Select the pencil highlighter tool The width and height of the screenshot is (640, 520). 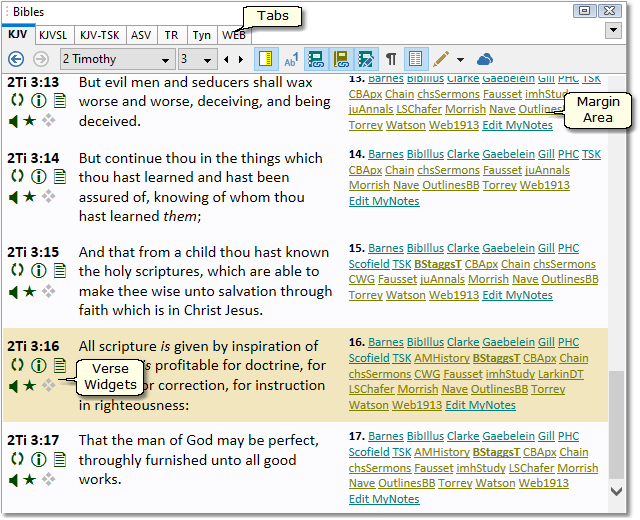(x=441, y=59)
